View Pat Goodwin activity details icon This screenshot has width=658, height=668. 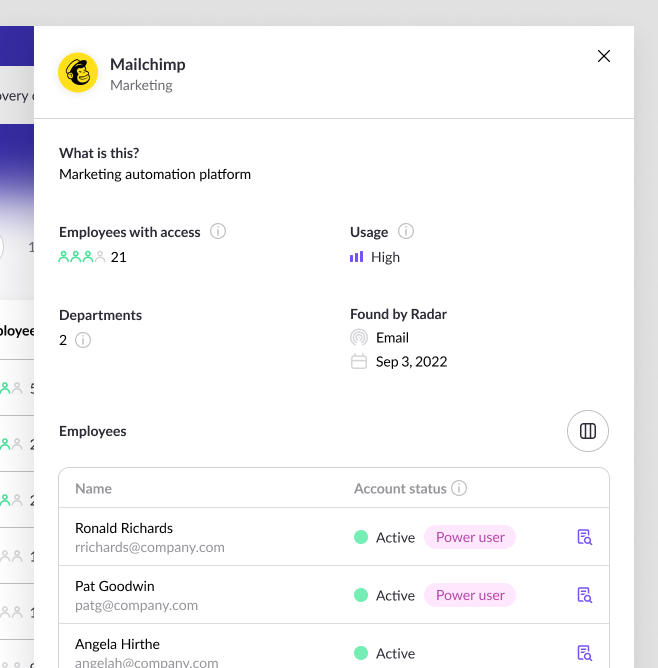[x=584, y=595]
